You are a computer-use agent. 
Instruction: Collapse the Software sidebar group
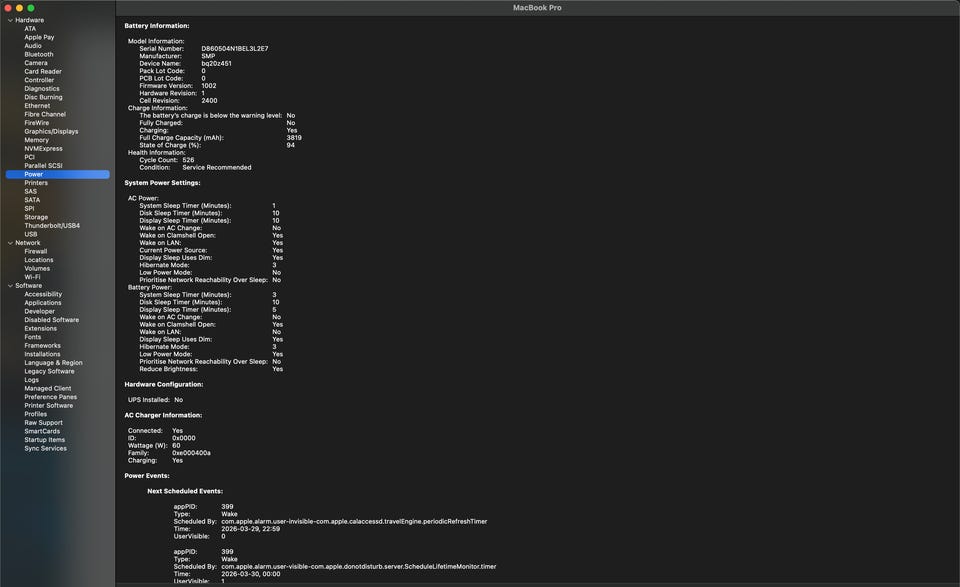tap(10, 286)
